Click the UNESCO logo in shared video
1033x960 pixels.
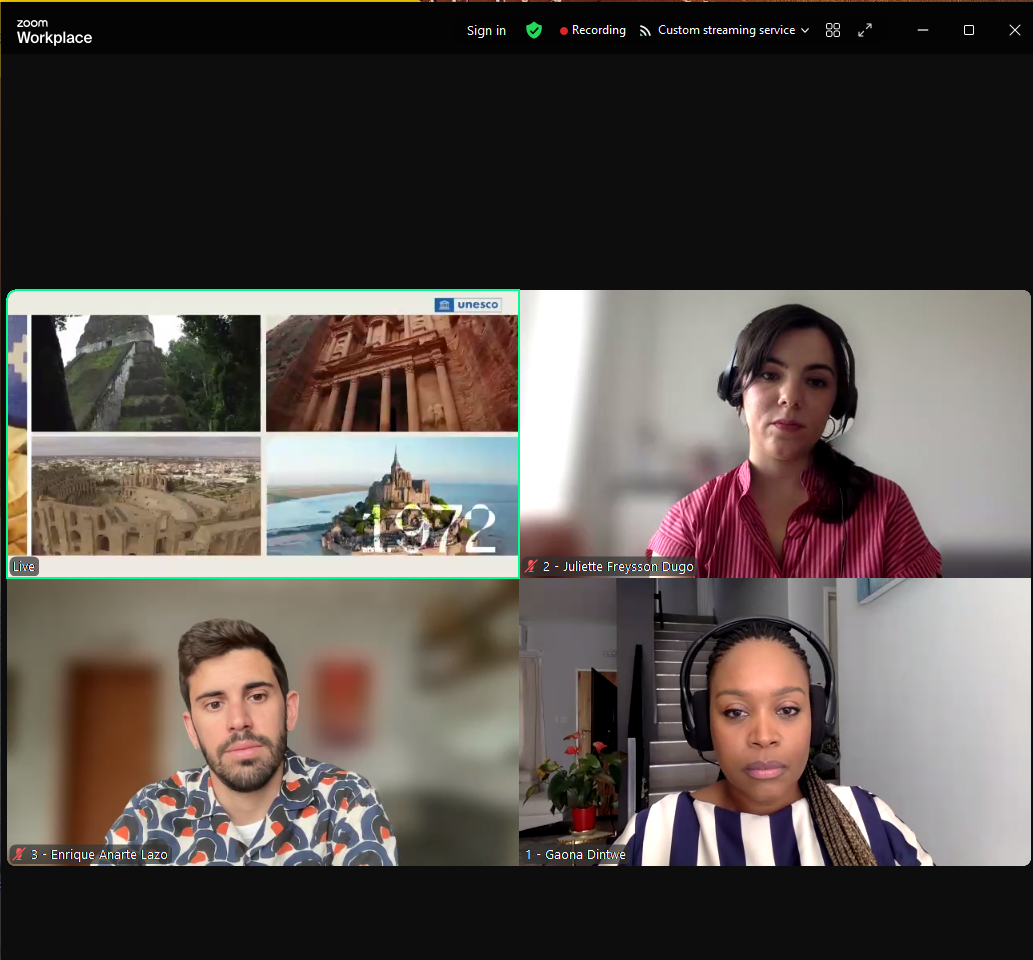(468, 305)
